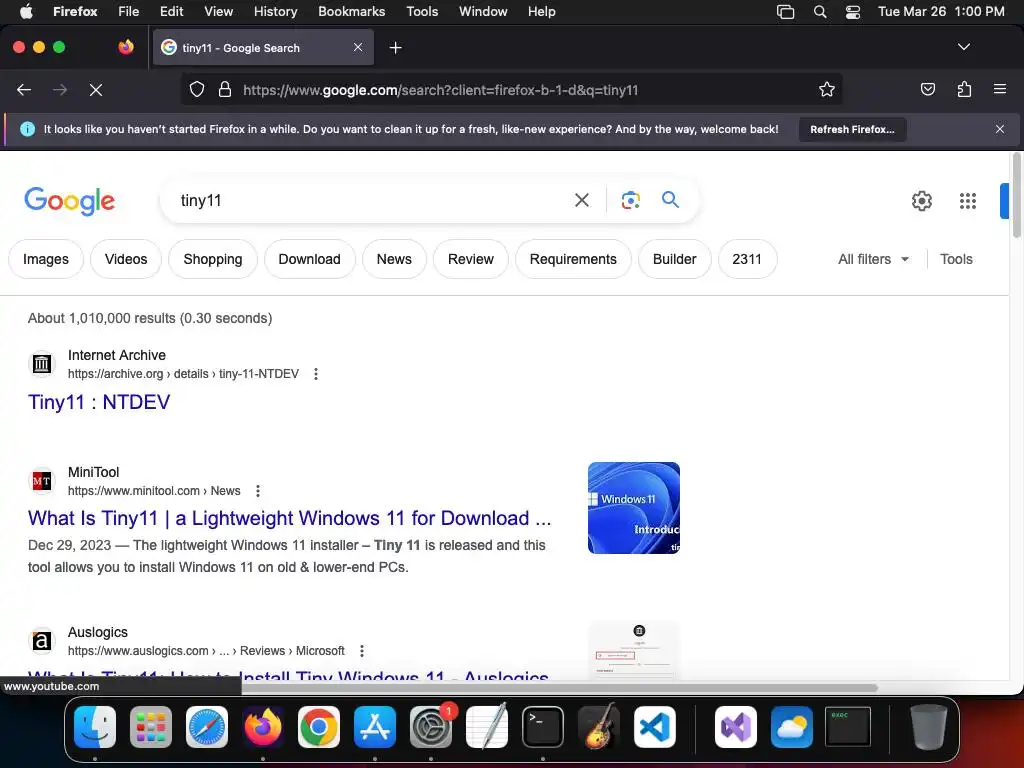Filter results by Videos
Viewport: 1024px width, 768px height.
coord(126,259)
